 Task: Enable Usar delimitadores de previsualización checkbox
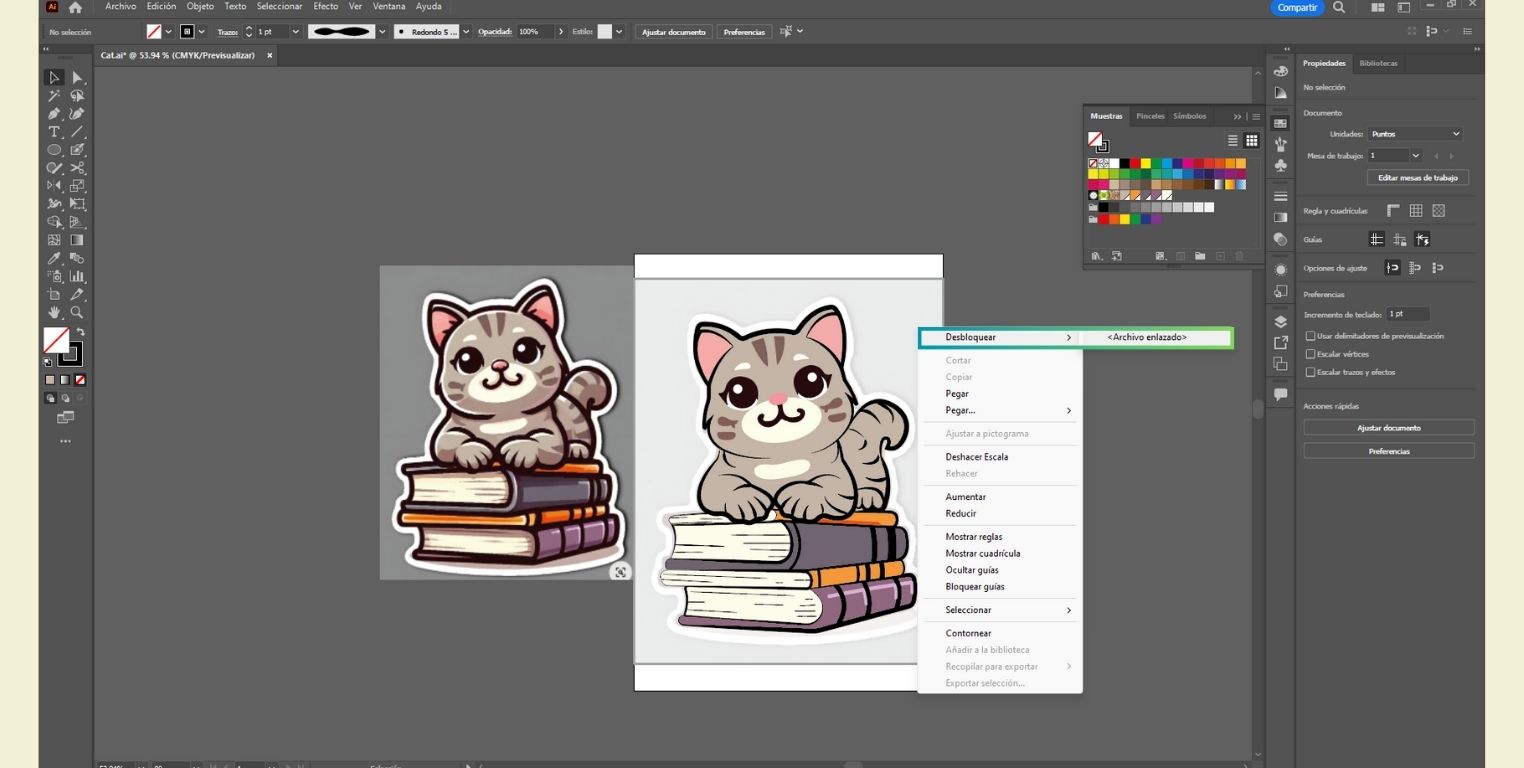tap(1311, 336)
